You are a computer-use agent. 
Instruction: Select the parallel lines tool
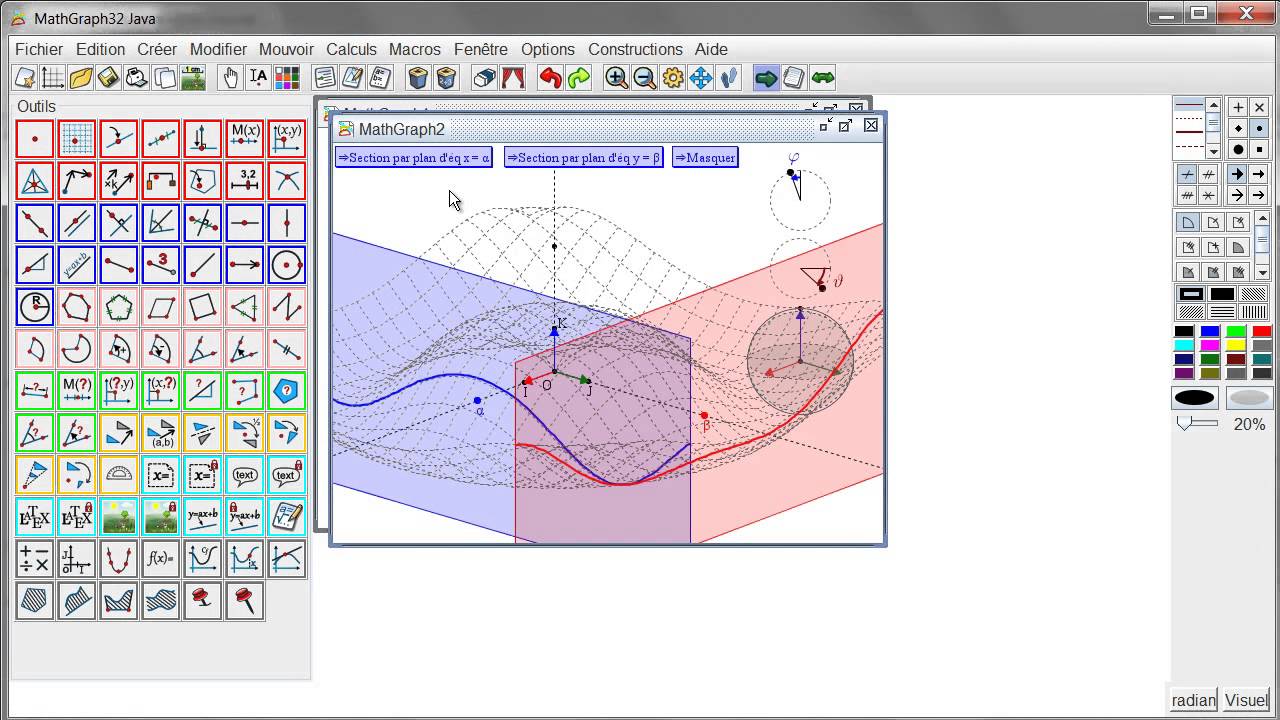pyautogui.click(x=77, y=223)
